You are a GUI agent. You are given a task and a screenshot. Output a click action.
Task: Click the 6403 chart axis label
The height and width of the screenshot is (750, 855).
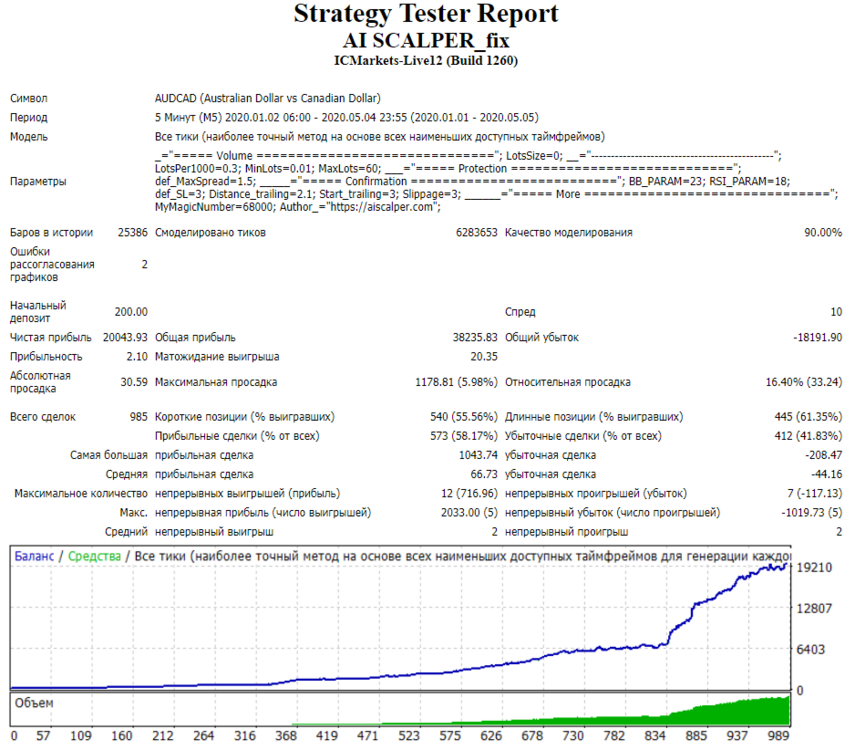click(x=810, y=650)
